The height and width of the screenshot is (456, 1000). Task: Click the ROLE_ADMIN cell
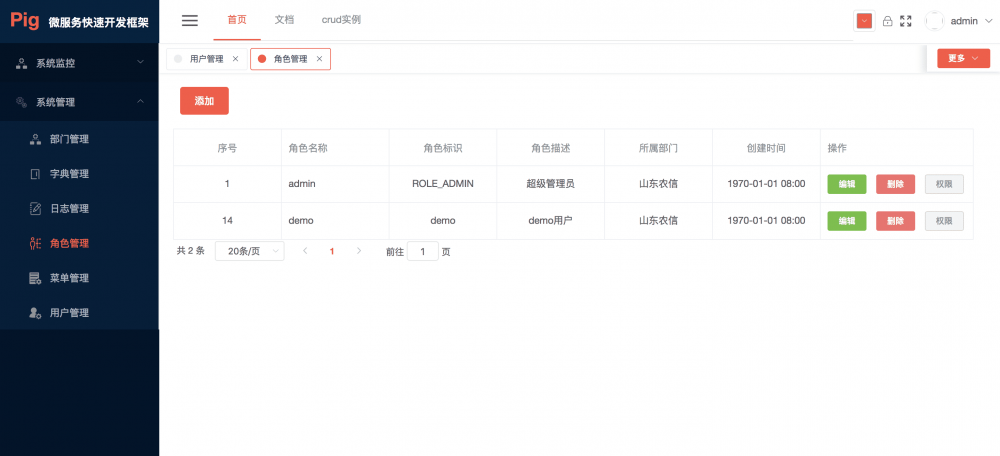coord(443,184)
